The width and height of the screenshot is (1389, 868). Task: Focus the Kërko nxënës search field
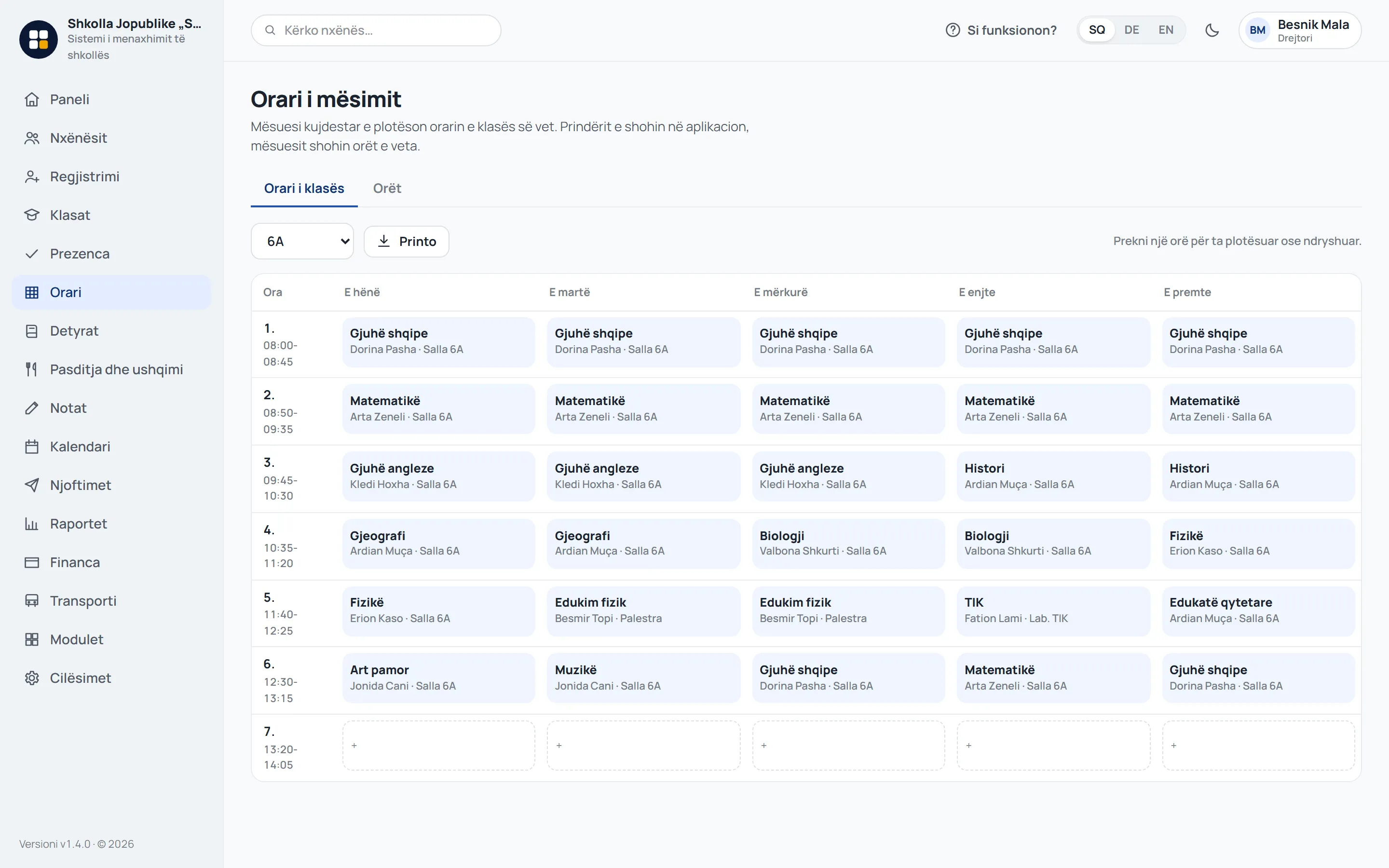click(x=376, y=30)
